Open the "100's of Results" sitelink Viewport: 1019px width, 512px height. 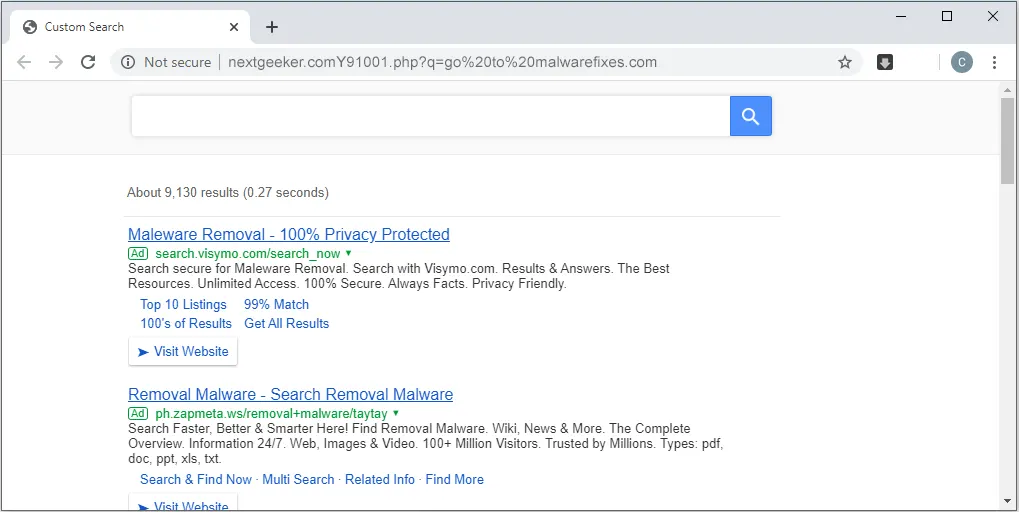coord(186,323)
